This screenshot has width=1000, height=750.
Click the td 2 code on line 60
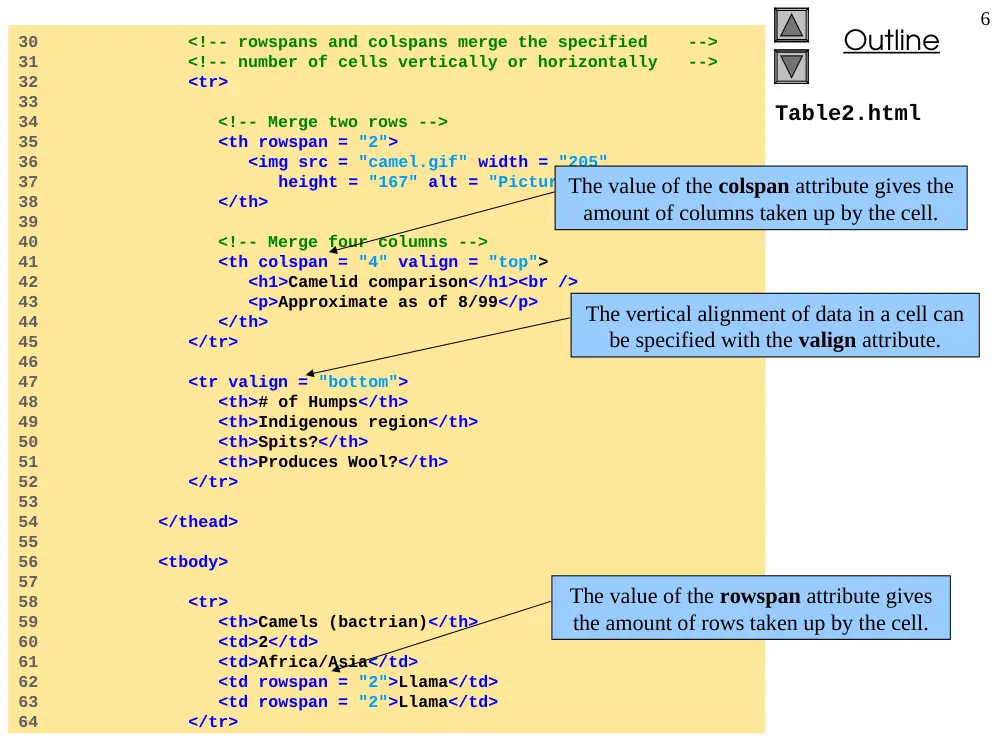click(268, 642)
